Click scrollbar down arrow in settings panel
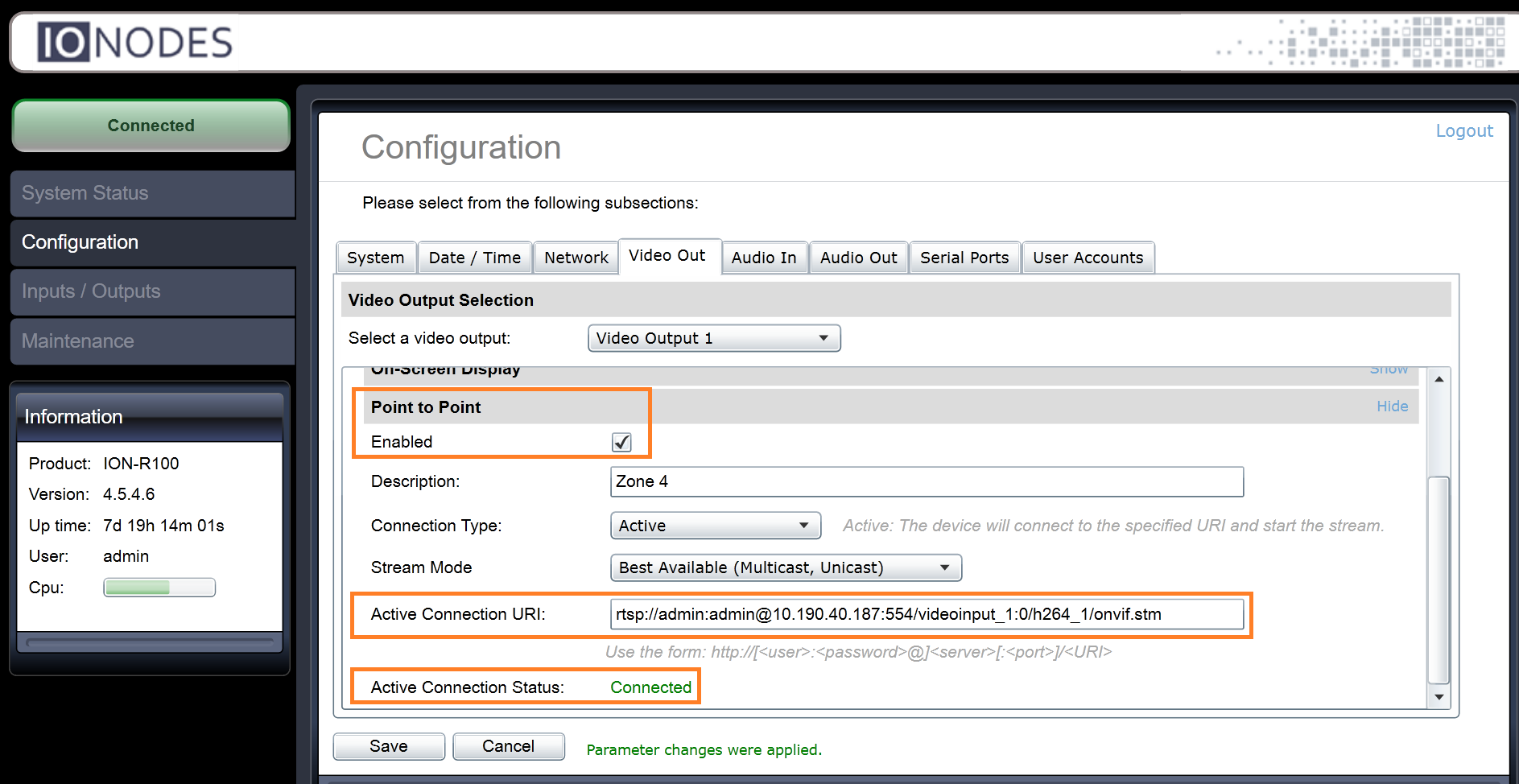The image size is (1519, 784). (x=1439, y=697)
